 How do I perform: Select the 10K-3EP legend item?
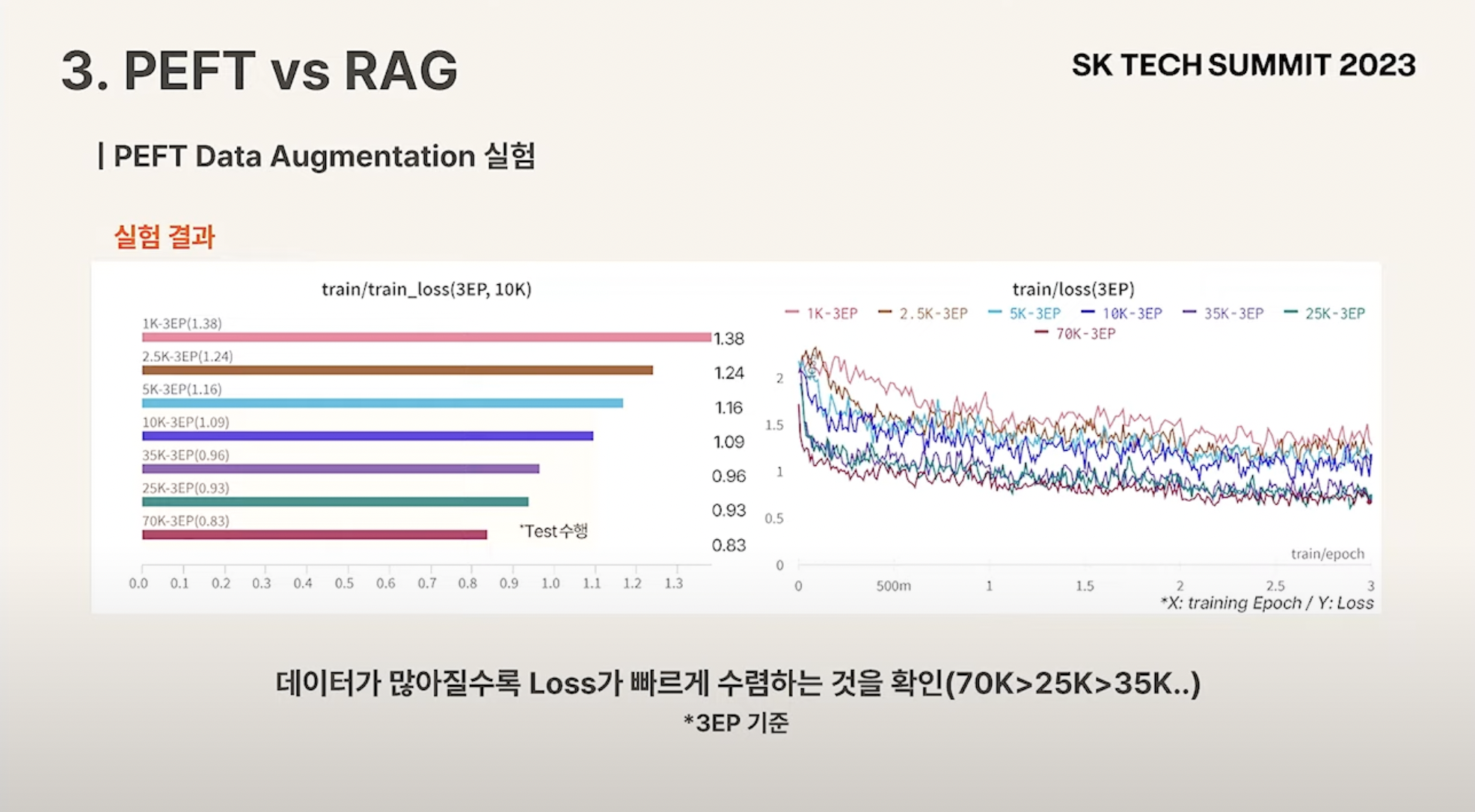(1123, 313)
